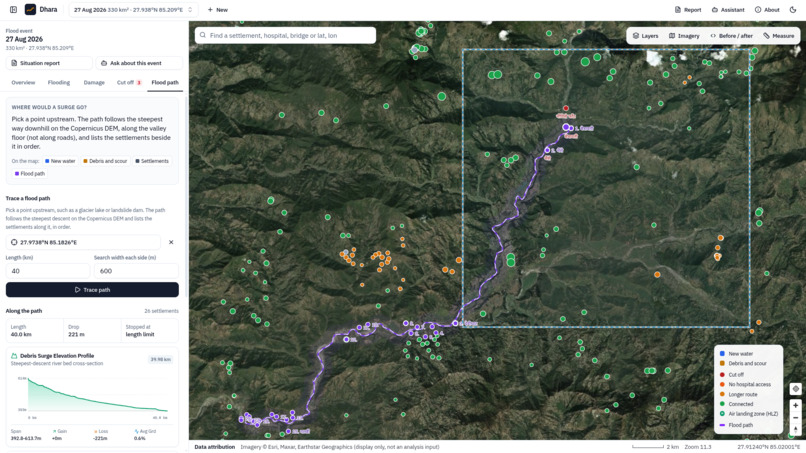Click the Stopped at length limit value

coord(140,334)
